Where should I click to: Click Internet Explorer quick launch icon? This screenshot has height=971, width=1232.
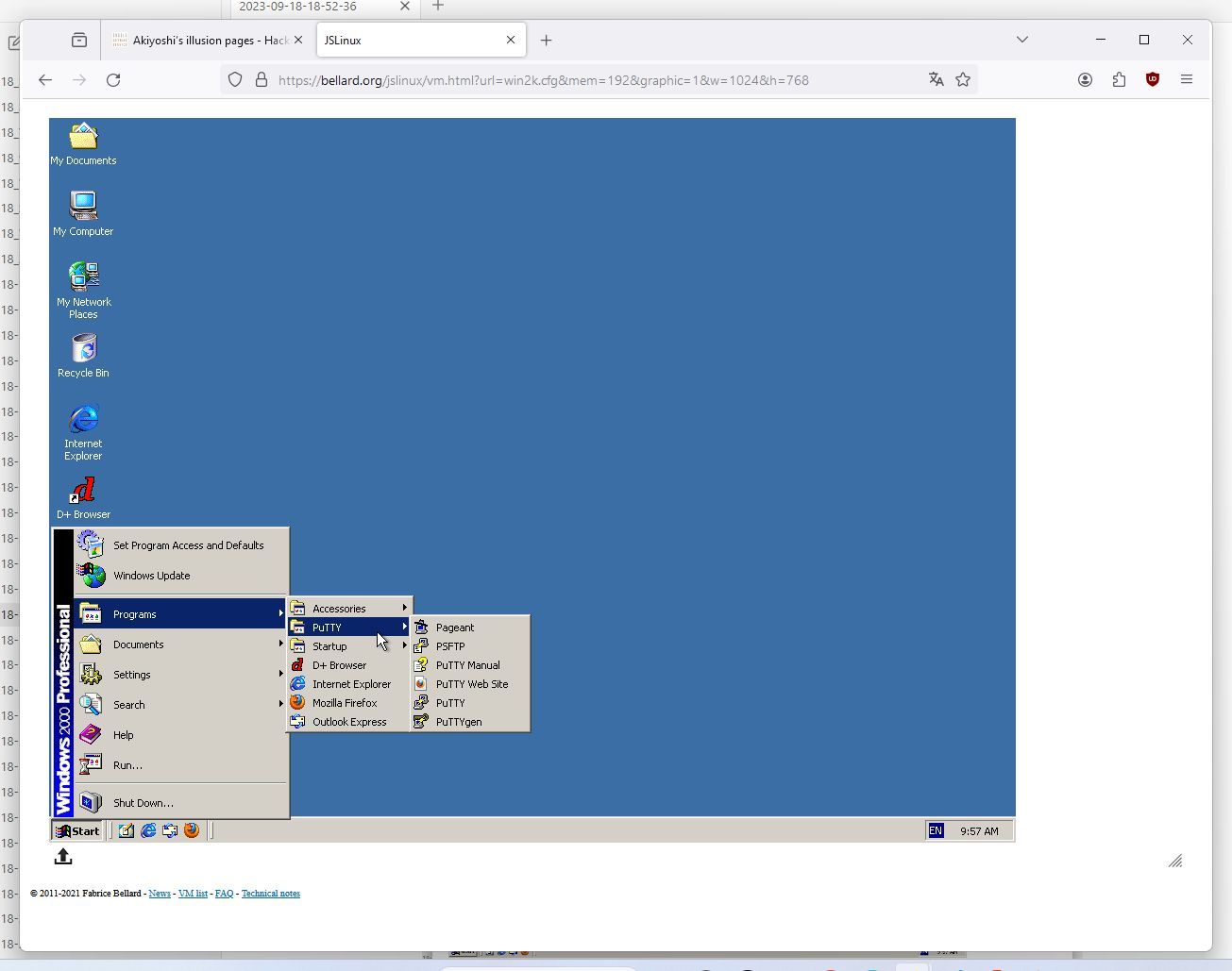tap(148, 831)
